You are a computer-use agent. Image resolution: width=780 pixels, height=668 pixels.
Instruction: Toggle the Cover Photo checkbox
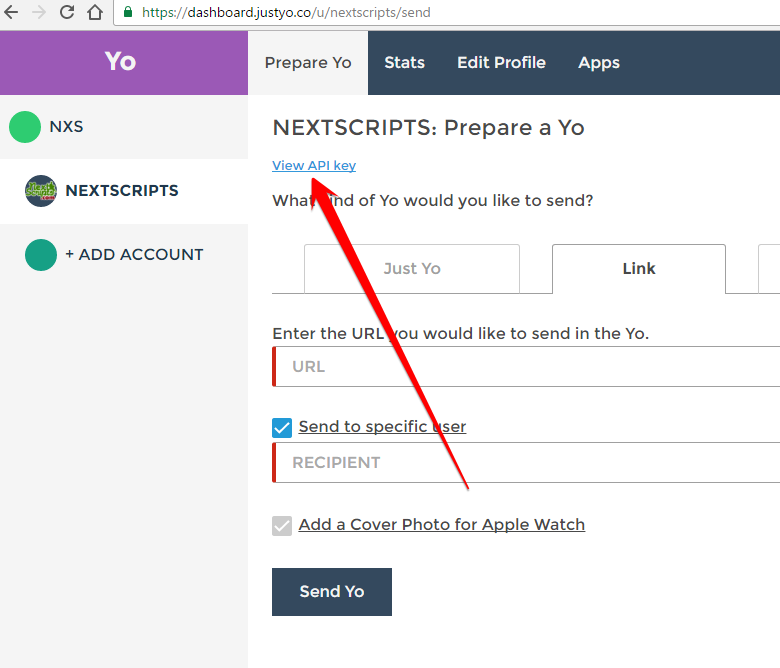(282, 526)
